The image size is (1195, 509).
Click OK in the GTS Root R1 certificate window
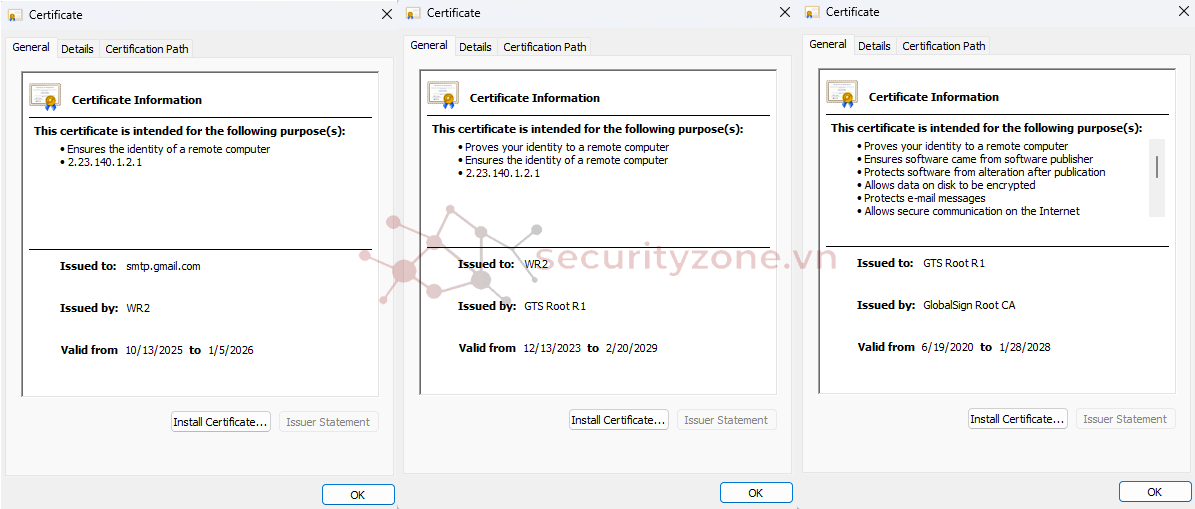point(1155,492)
